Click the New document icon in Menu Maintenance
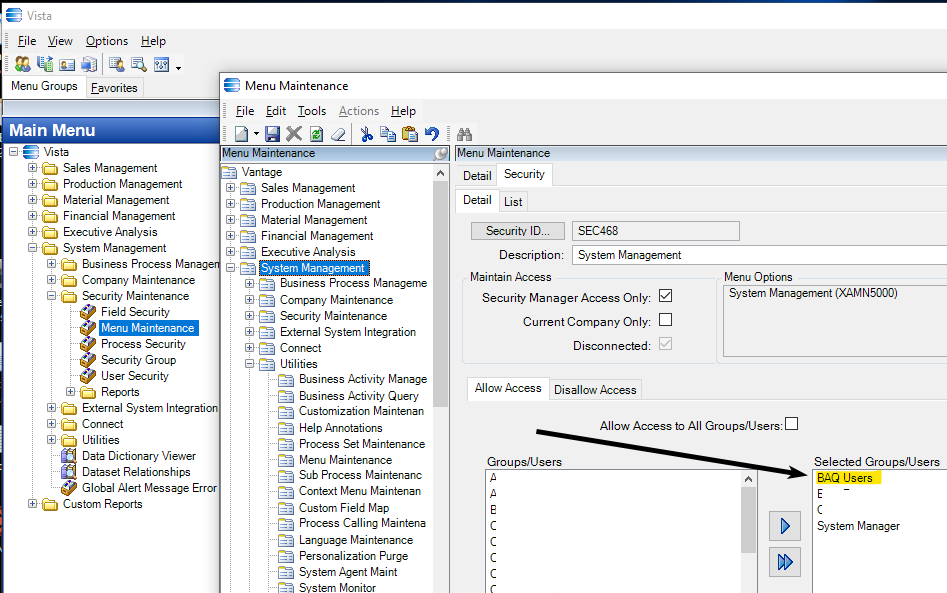The height and width of the screenshot is (593, 947). 242,134
